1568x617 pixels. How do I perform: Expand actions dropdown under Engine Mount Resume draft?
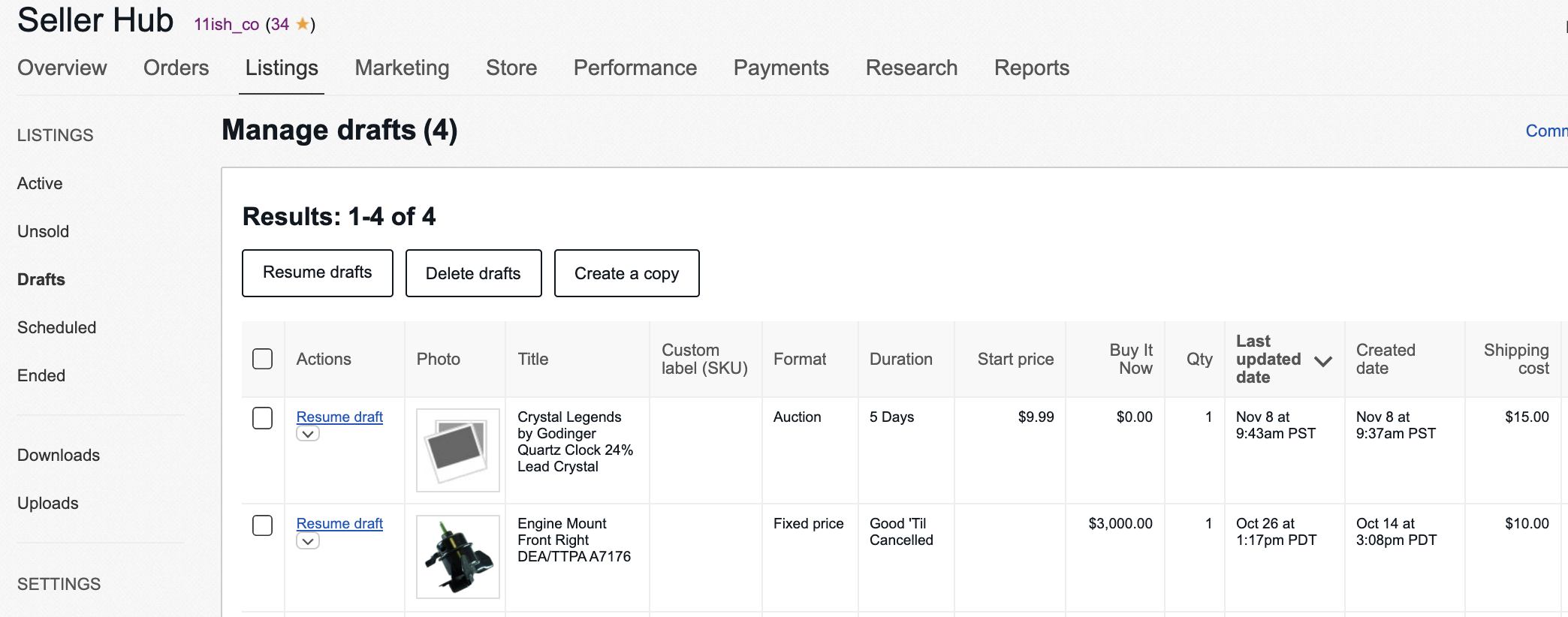click(x=308, y=541)
